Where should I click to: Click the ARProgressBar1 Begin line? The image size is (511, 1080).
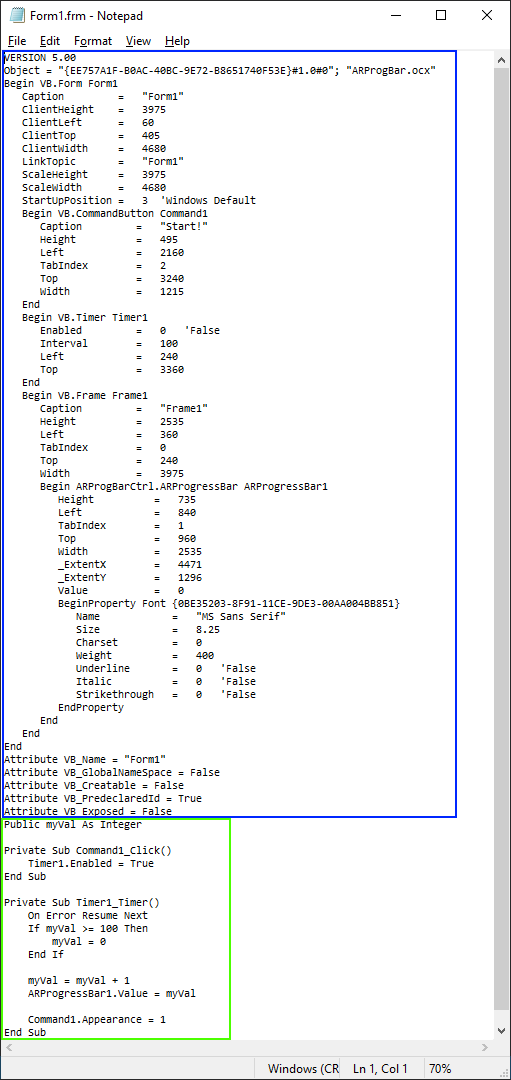point(184,487)
